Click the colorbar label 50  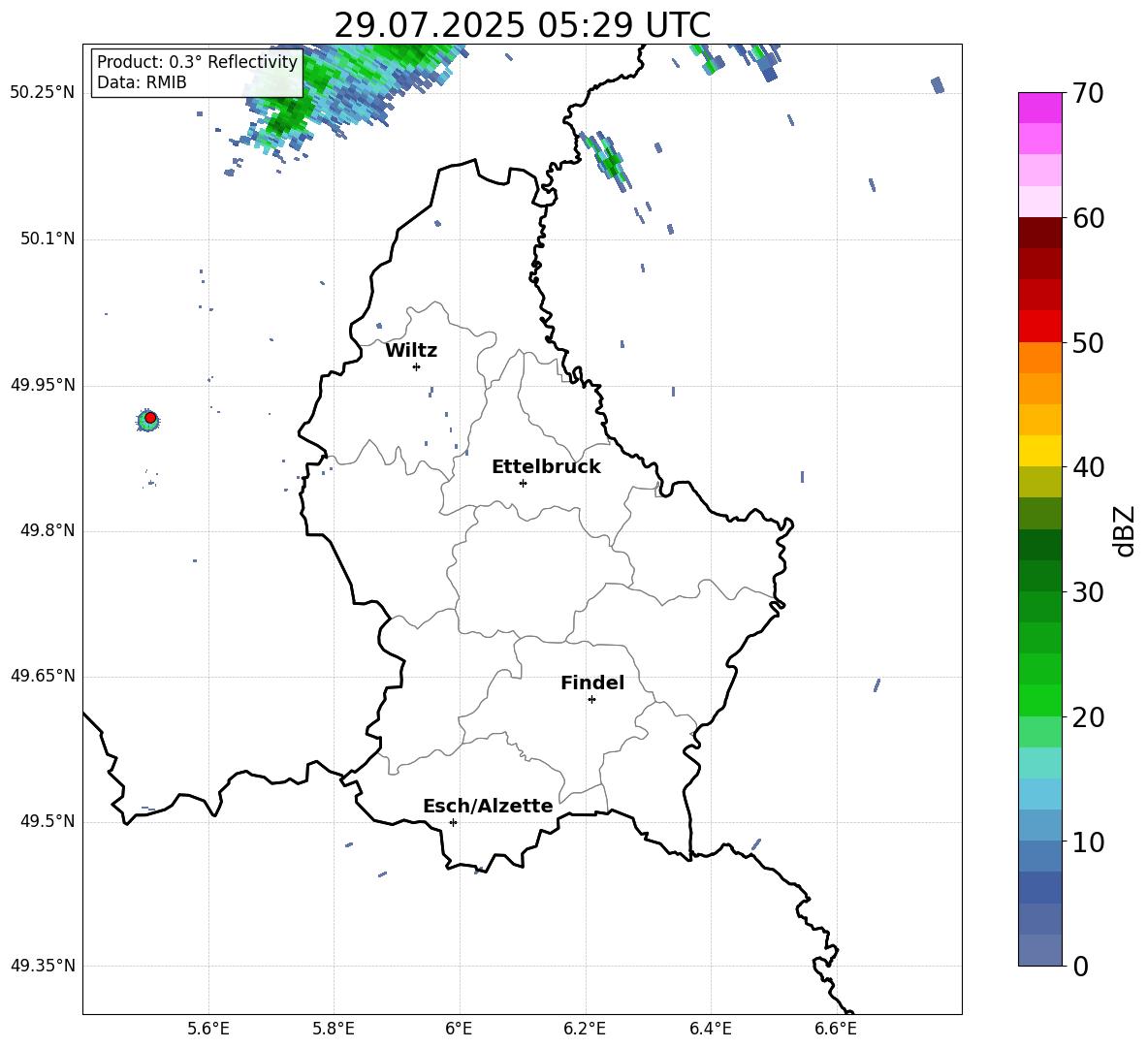1087,342
